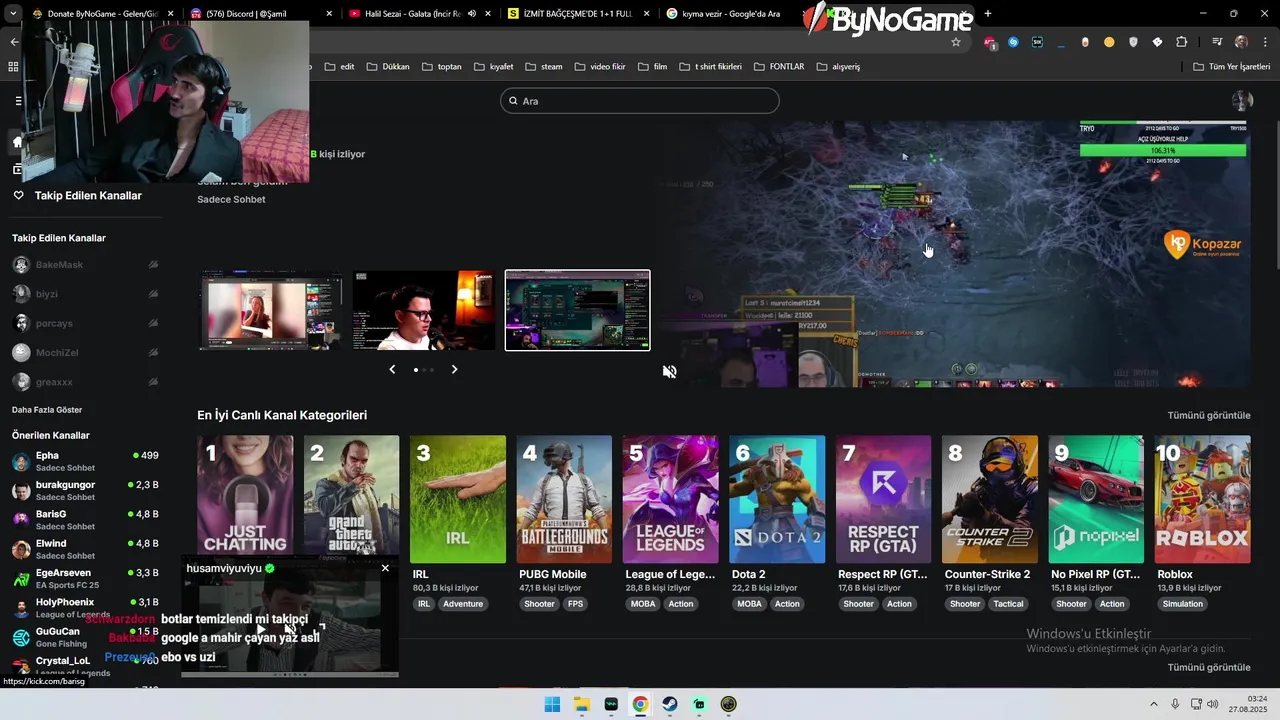Screen dimensions: 1280x720
Task: Open the Dükkan bookmarks folder
Action: click(388, 67)
